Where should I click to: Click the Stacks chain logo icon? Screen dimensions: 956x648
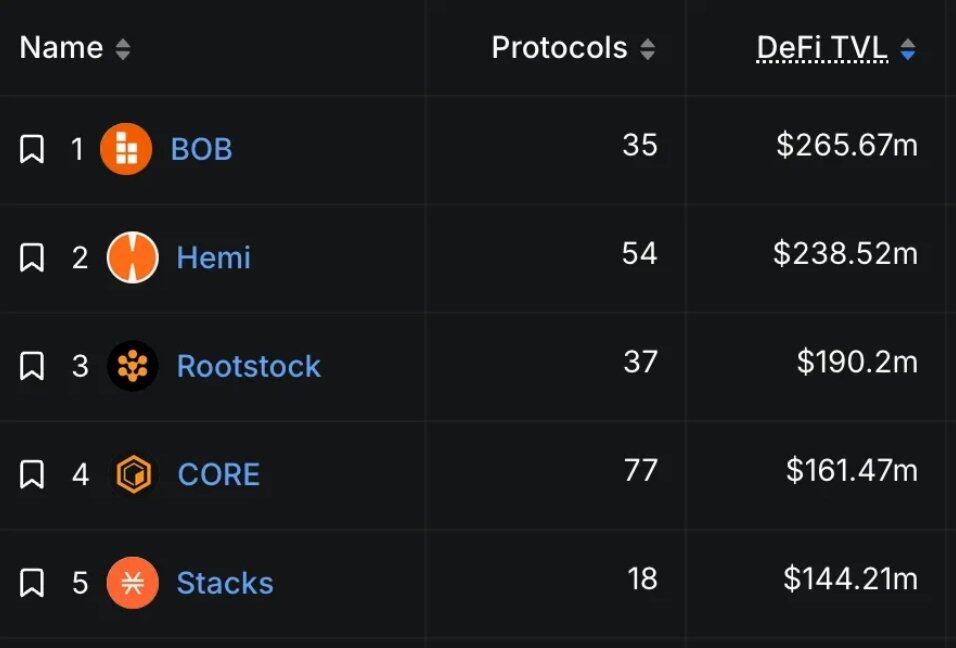[x=132, y=583]
